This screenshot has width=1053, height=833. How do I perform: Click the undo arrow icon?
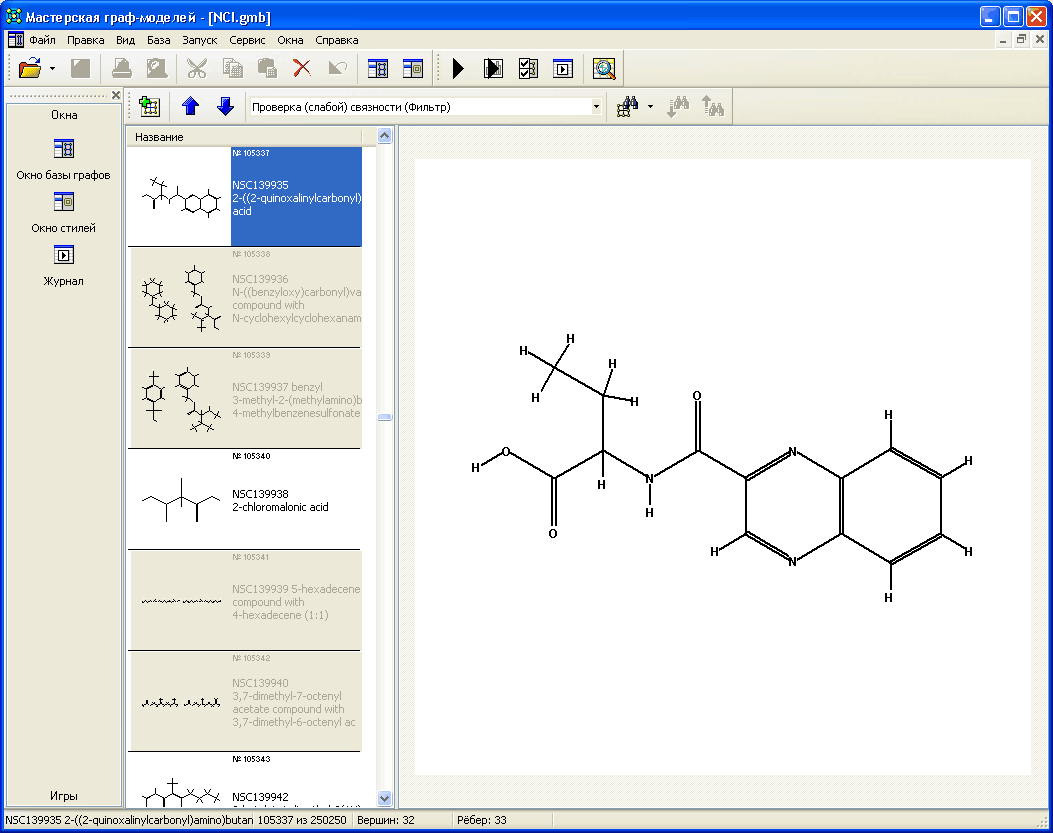[338, 68]
